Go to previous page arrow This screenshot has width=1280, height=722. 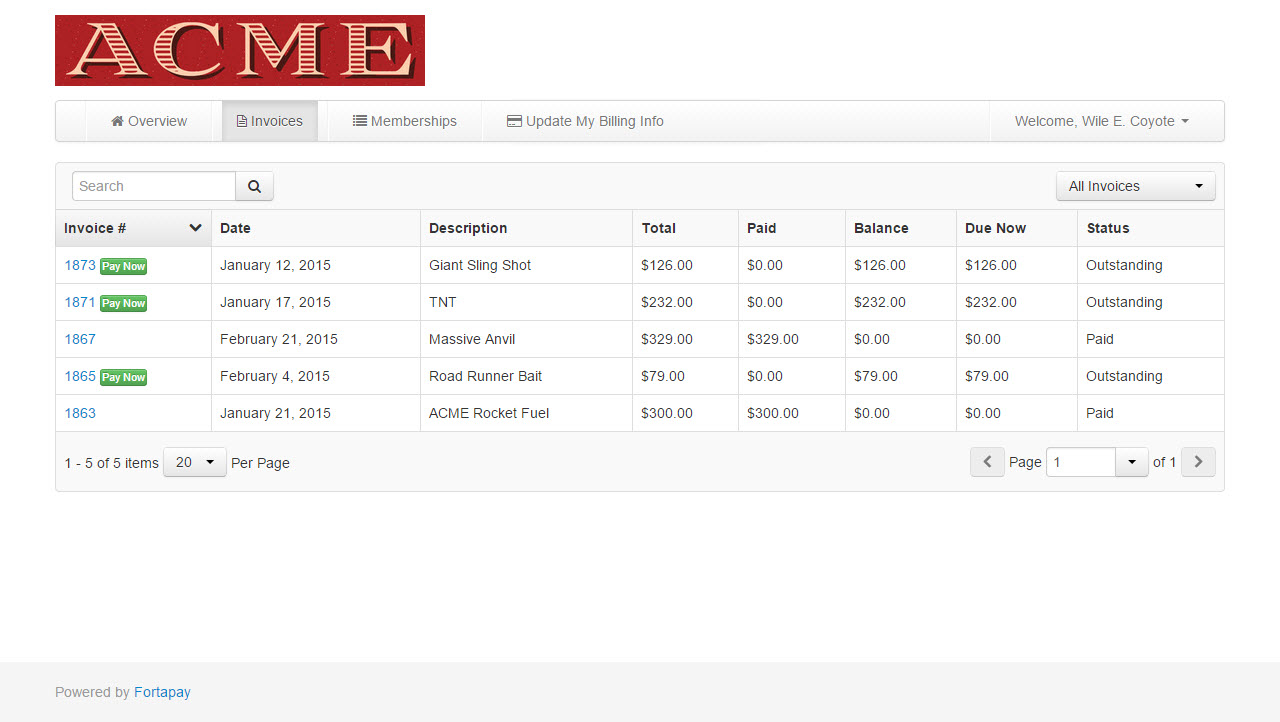point(987,462)
